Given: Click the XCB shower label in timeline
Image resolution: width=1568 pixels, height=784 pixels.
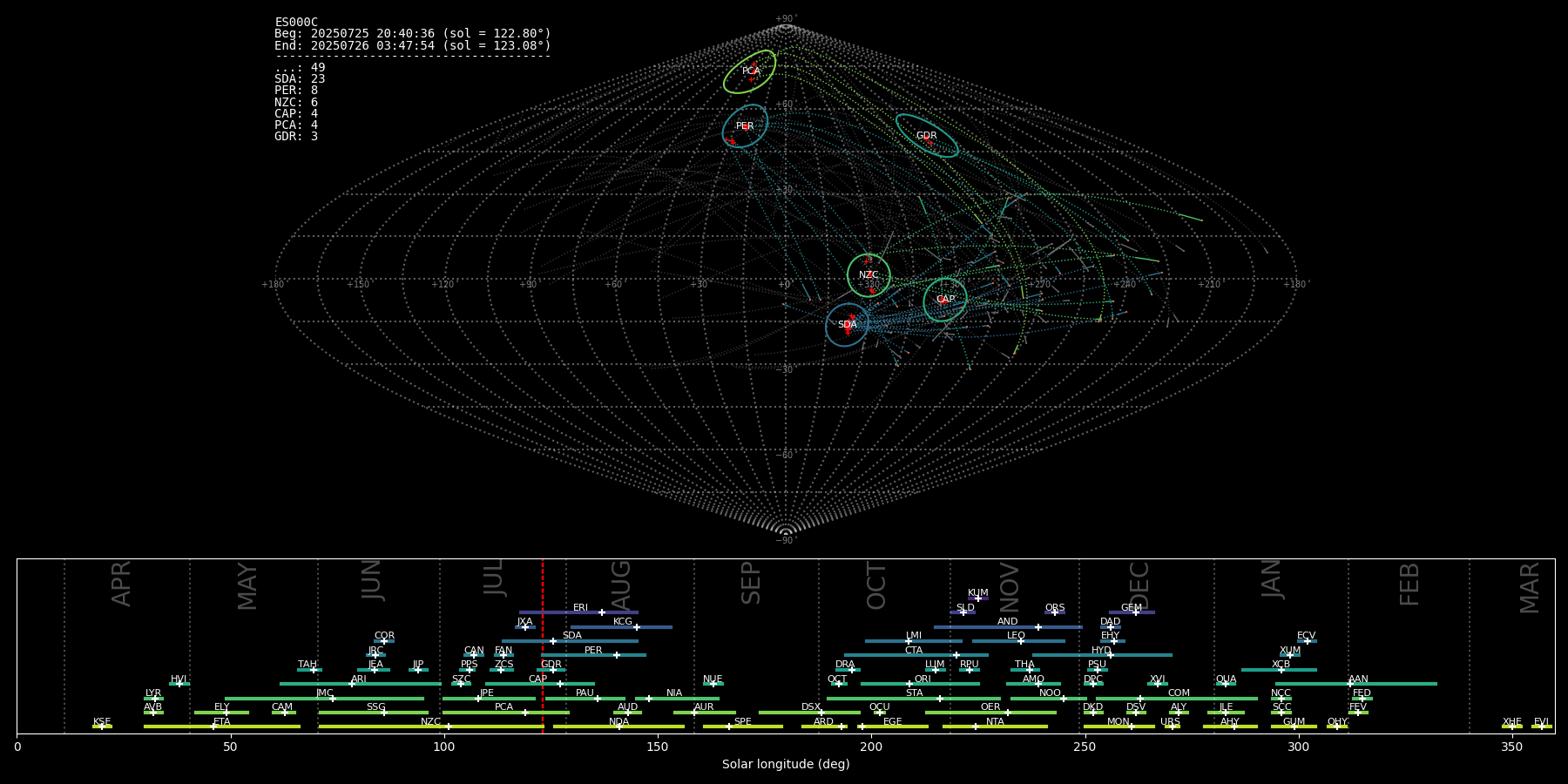Looking at the screenshot, I should (x=1281, y=665).
